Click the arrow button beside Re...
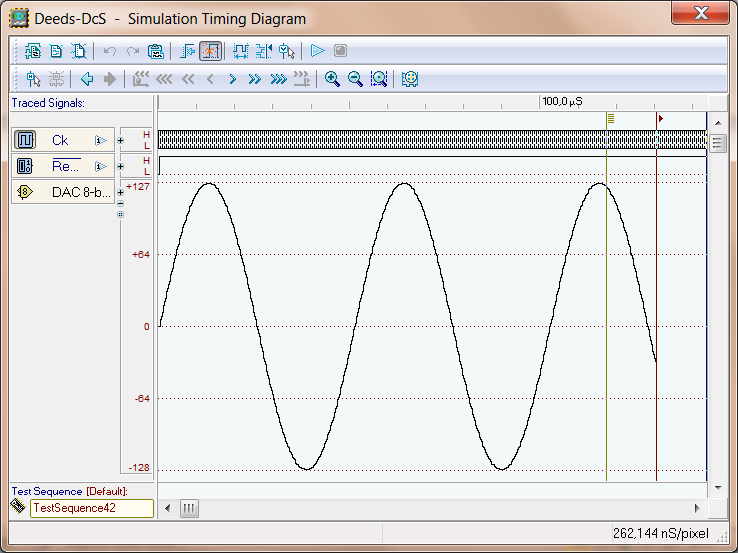This screenshot has width=738, height=553. tap(101, 166)
